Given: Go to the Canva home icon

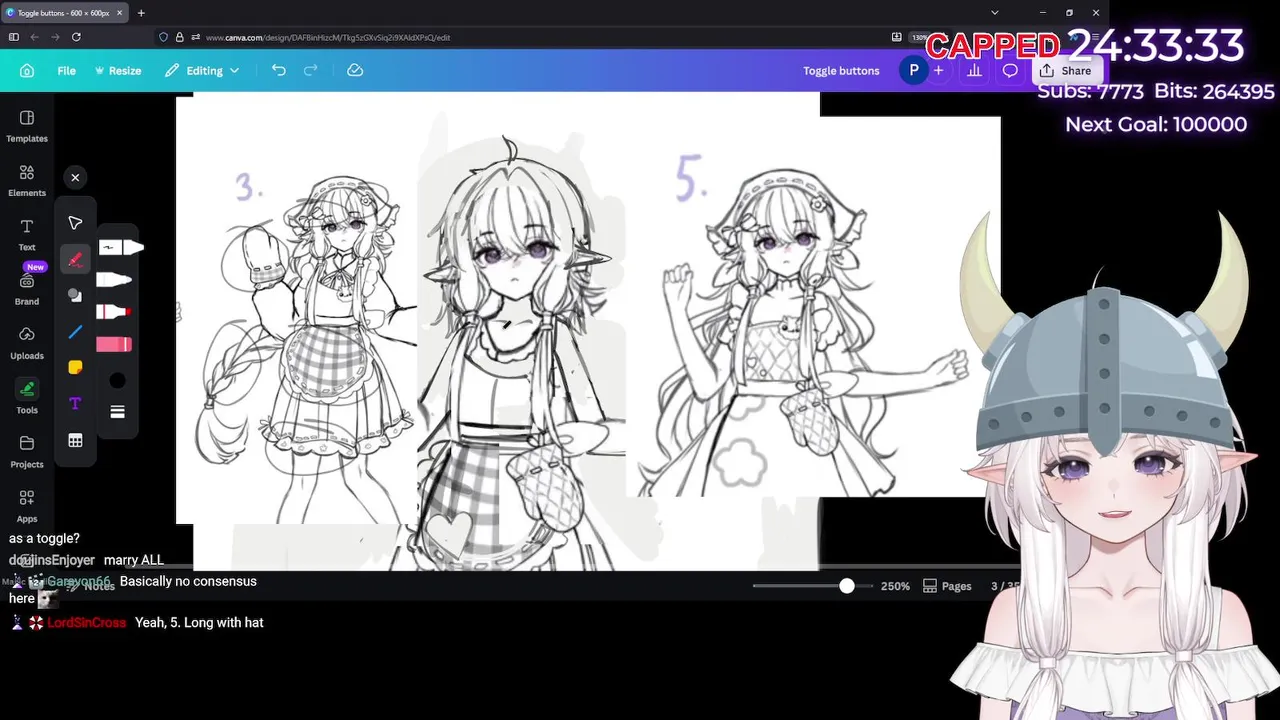Looking at the screenshot, I should pyautogui.click(x=27, y=71).
